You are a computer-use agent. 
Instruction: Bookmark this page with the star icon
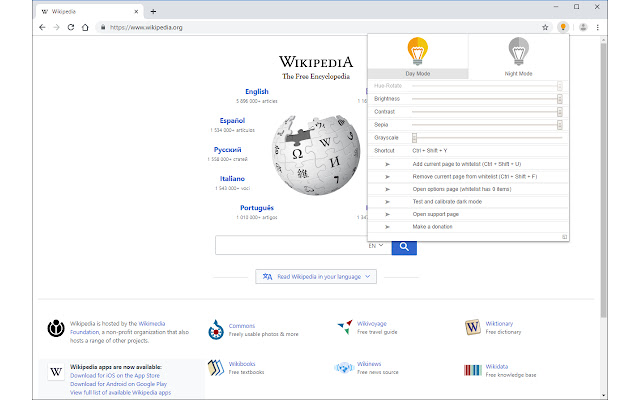click(x=545, y=27)
